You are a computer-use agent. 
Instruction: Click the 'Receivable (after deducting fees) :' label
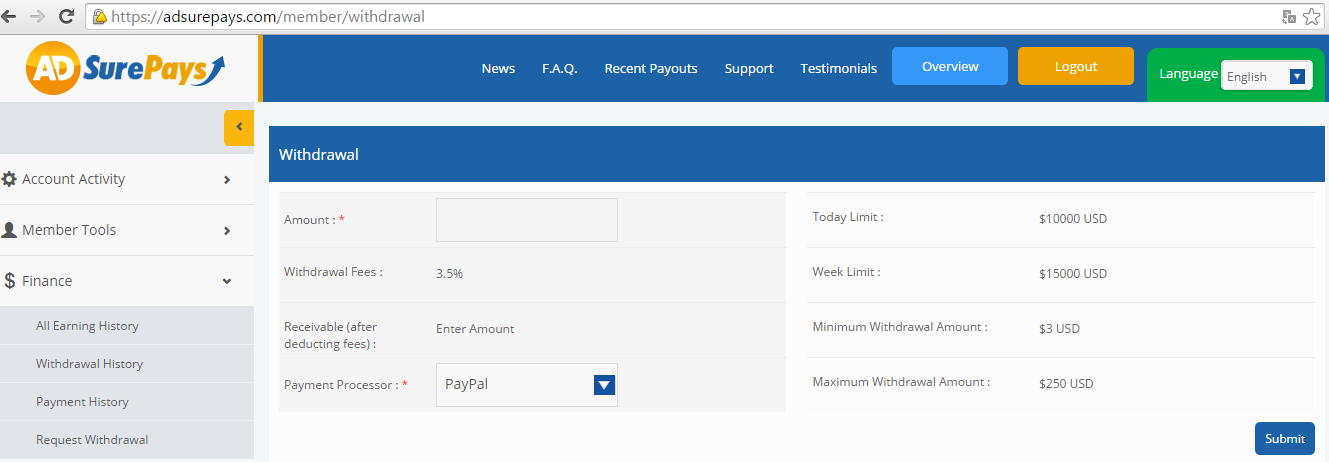tap(331, 335)
